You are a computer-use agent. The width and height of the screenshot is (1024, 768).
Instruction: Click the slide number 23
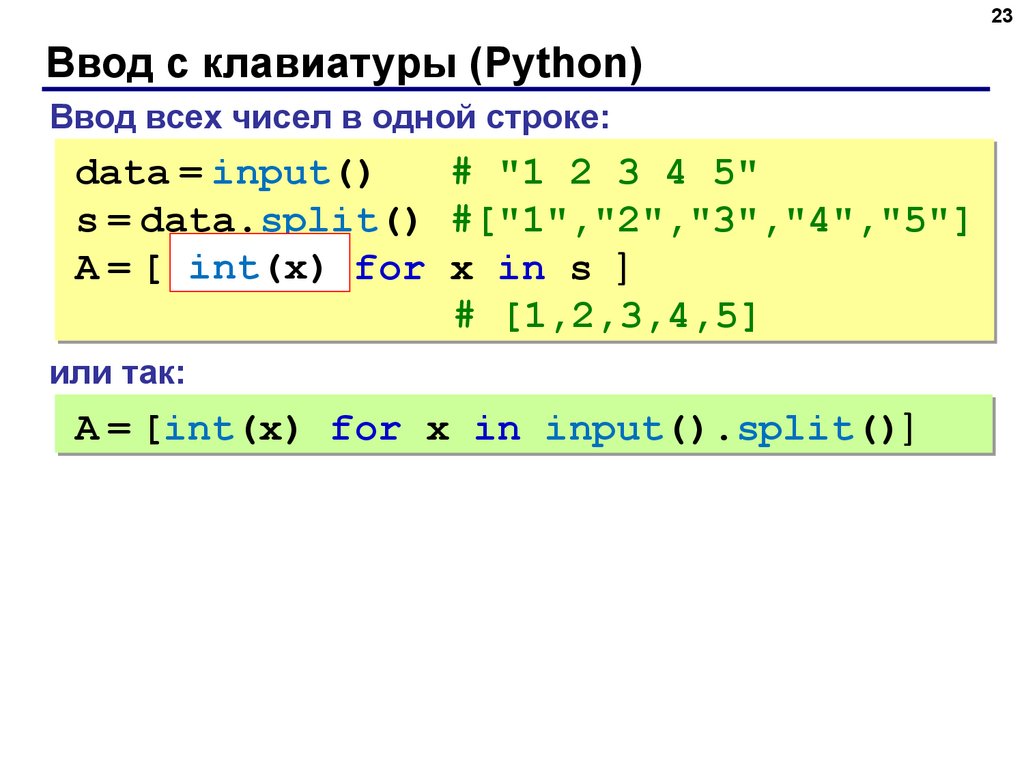pos(1001,16)
